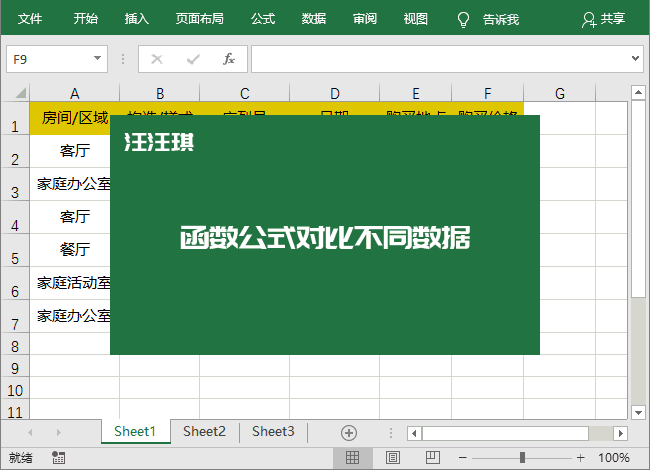This screenshot has height=470, width=650.
Task: Switch to Page Layout view
Action: tap(393, 458)
